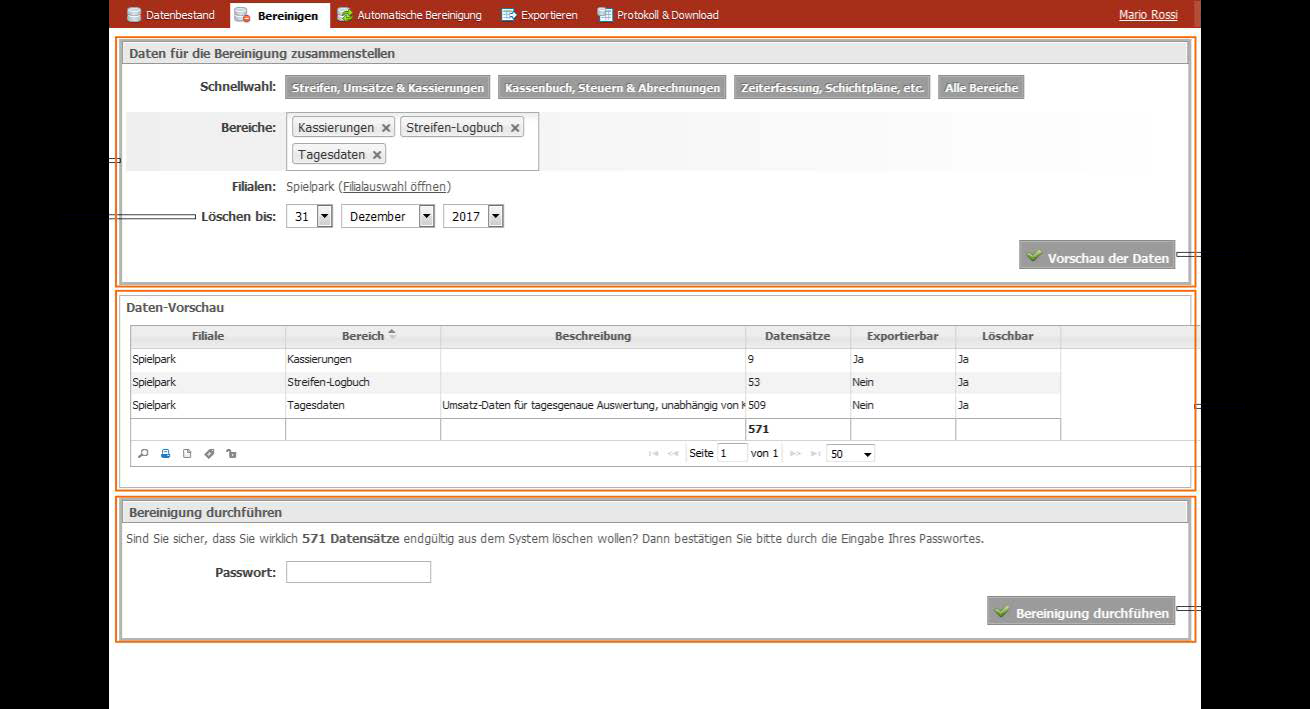Switch to Automatische Bereinigung tab
1310x709 pixels.
[x=409, y=15]
